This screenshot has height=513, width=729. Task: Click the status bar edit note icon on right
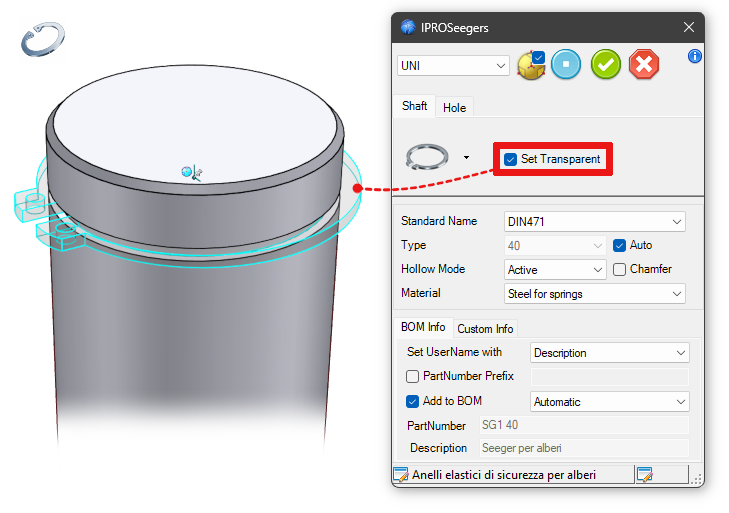click(645, 475)
